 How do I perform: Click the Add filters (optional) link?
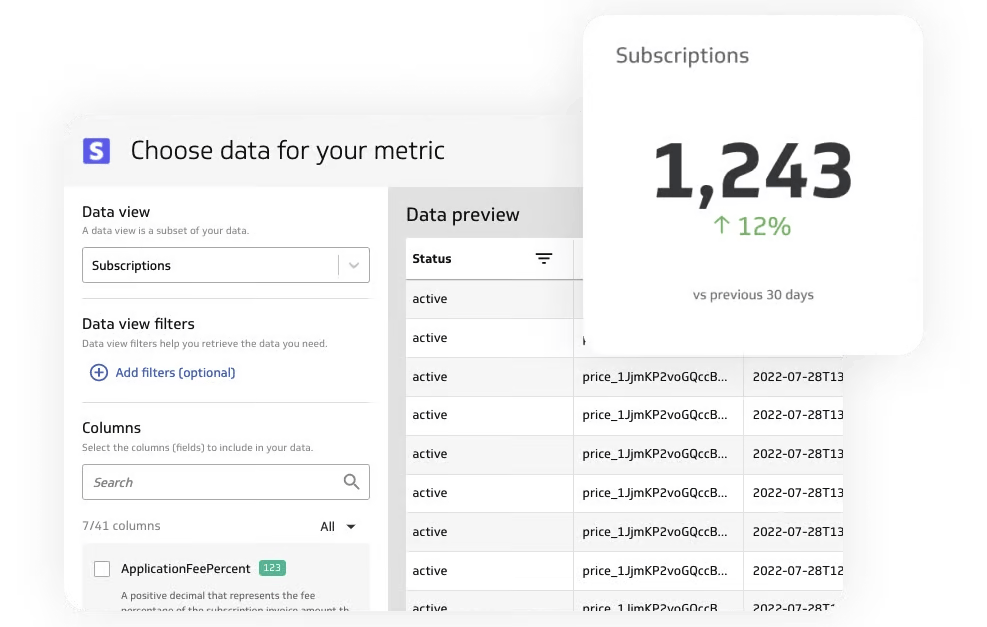[x=175, y=371]
